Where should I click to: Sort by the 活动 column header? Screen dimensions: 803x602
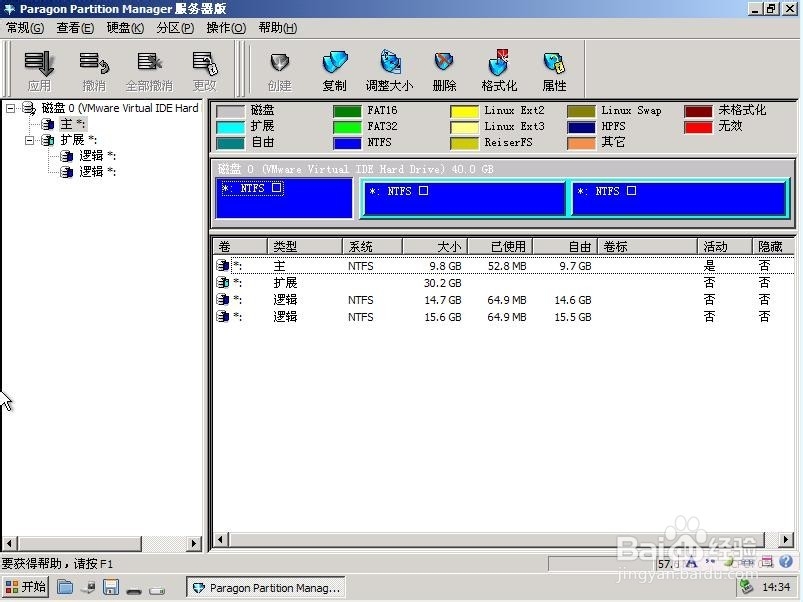tap(725, 246)
